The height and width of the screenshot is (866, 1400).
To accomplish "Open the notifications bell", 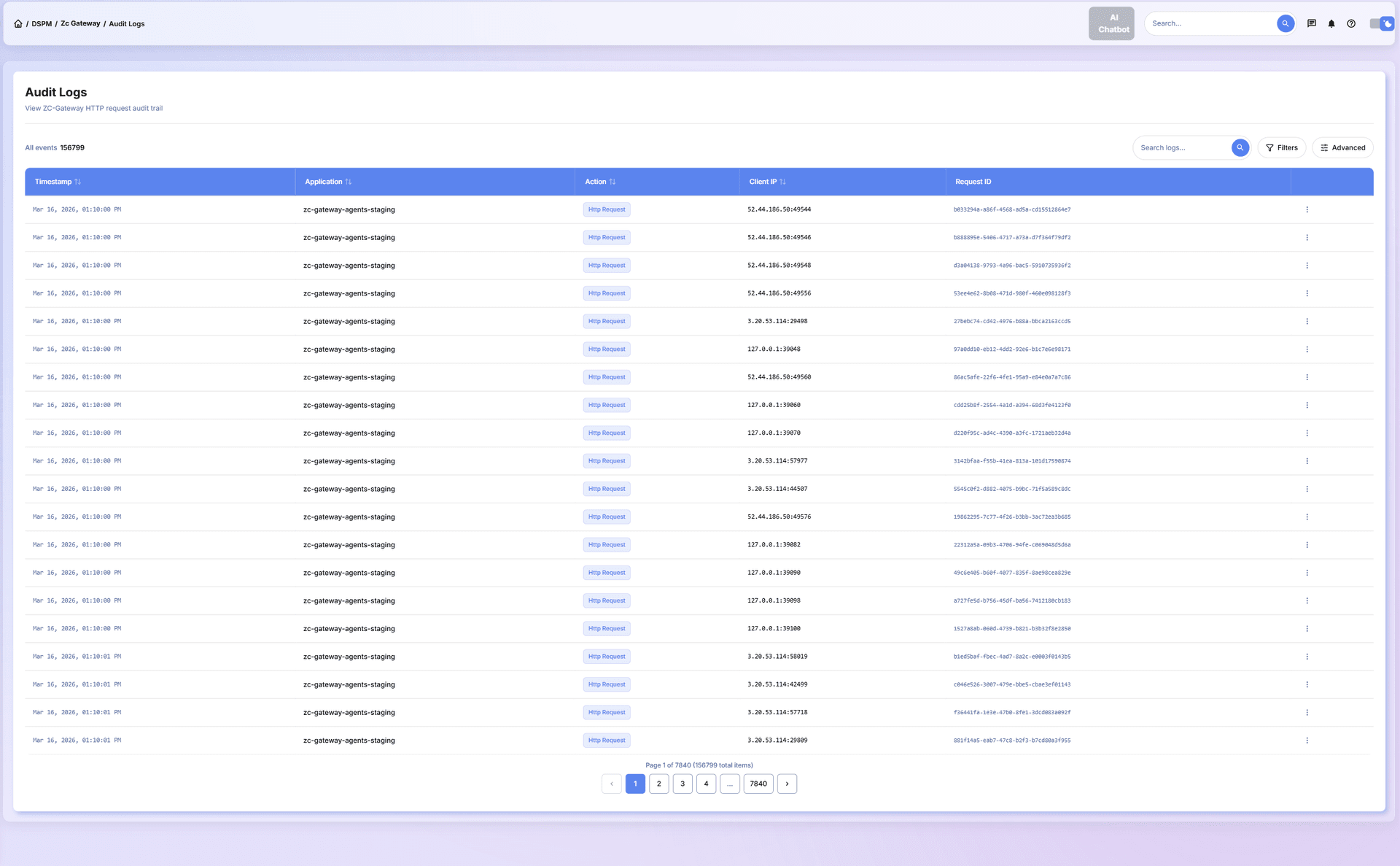I will point(1331,23).
